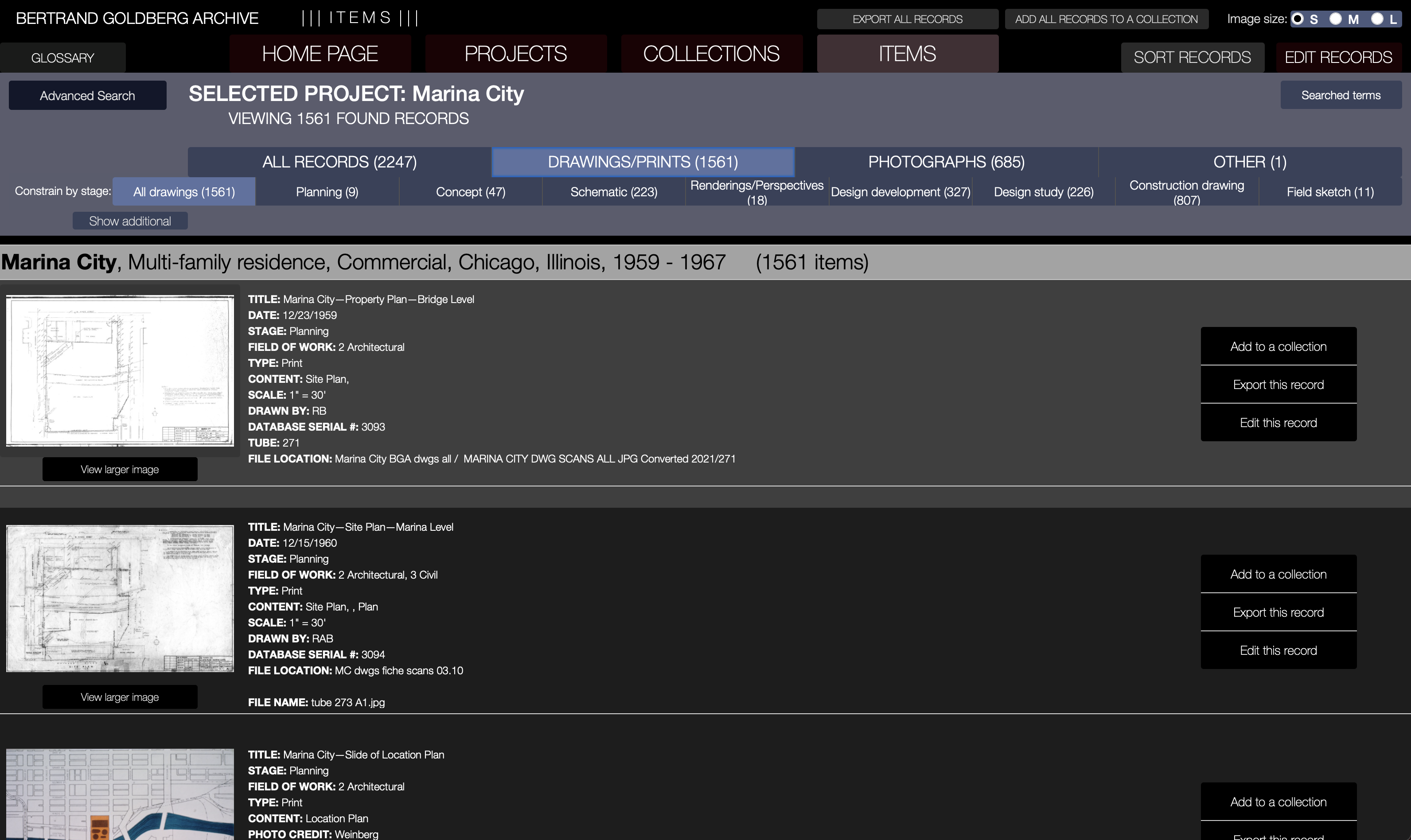Click 'DRAWN BY: RAB' field
This screenshot has height=840, width=1411.
click(290, 638)
